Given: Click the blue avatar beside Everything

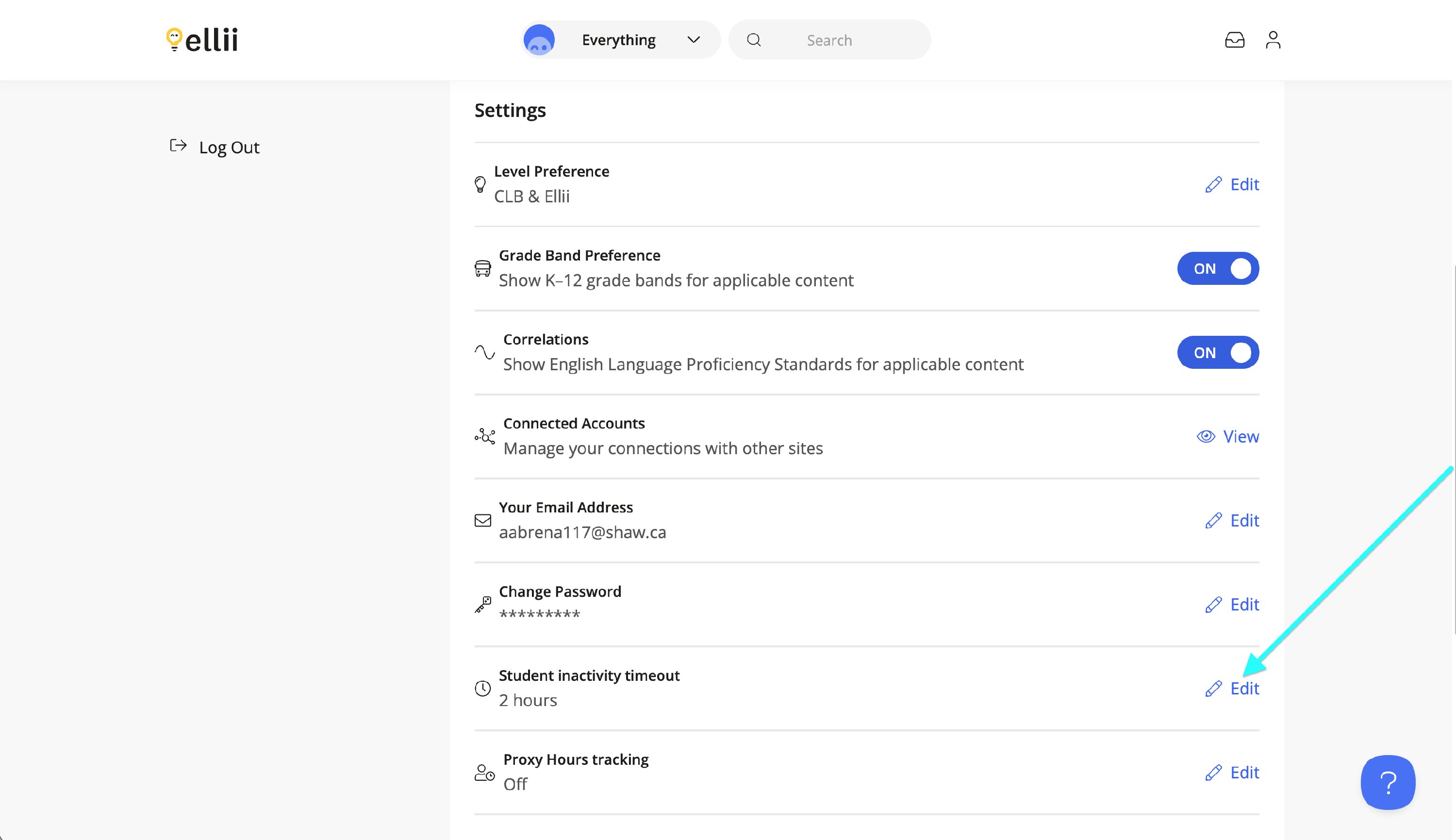Looking at the screenshot, I should point(539,40).
